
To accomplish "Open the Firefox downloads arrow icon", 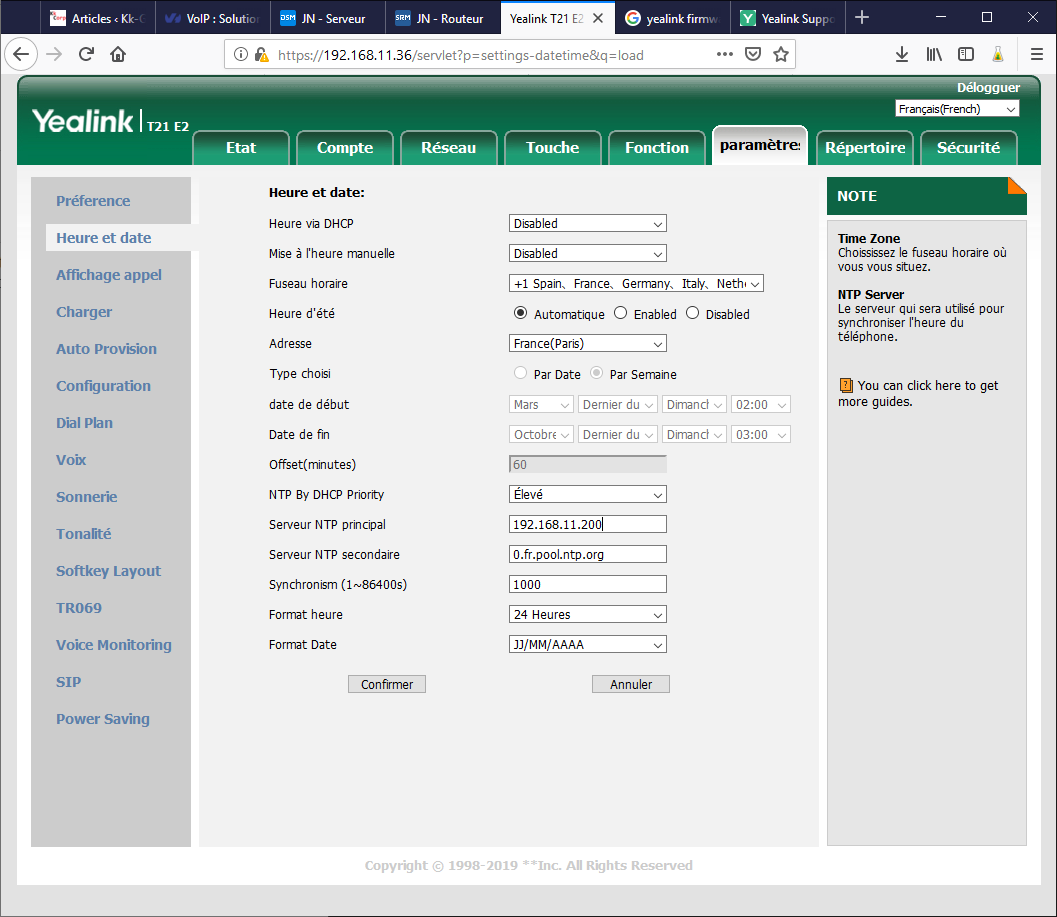I will coord(901,54).
